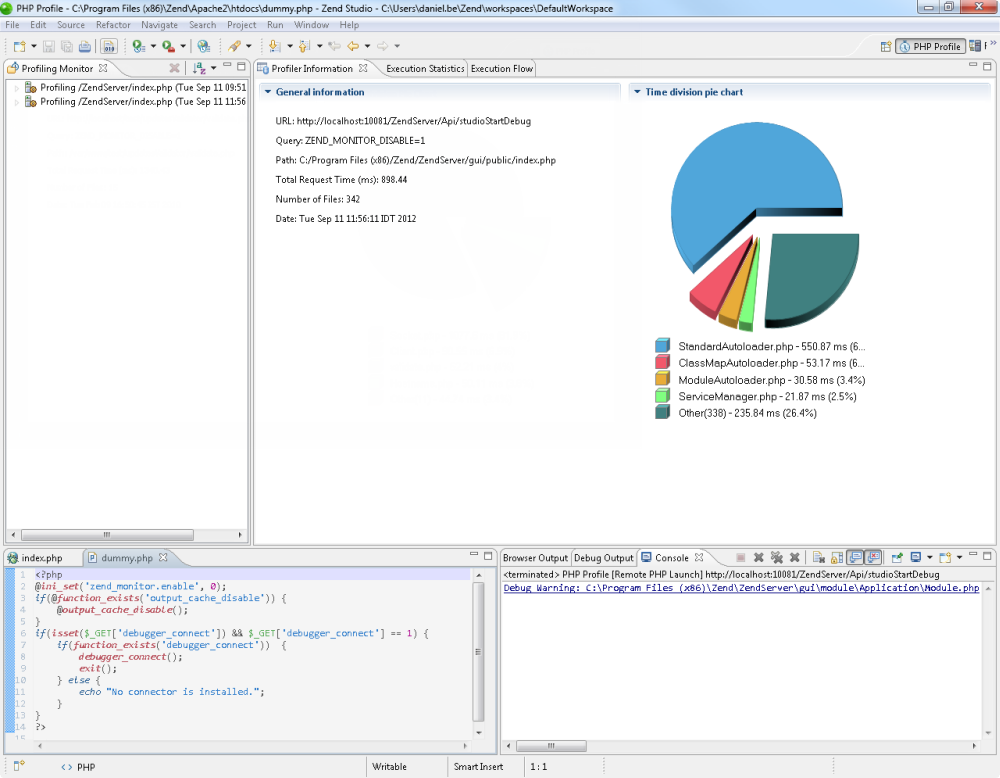Image resolution: width=1000 pixels, height=778 pixels.
Task: Toggle show console when standard output changes
Action: click(855, 557)
